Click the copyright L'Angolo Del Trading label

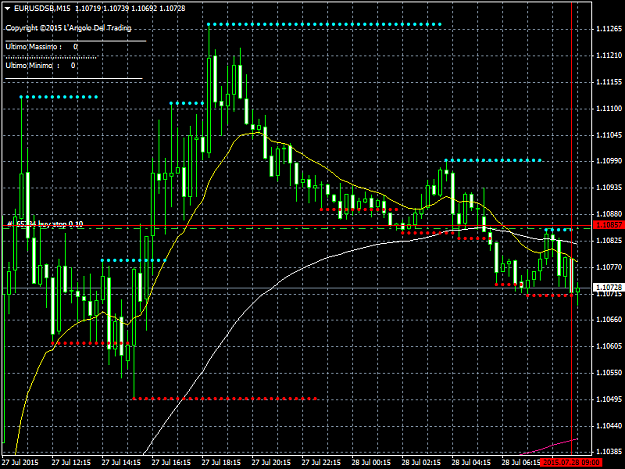pos(68,28)
